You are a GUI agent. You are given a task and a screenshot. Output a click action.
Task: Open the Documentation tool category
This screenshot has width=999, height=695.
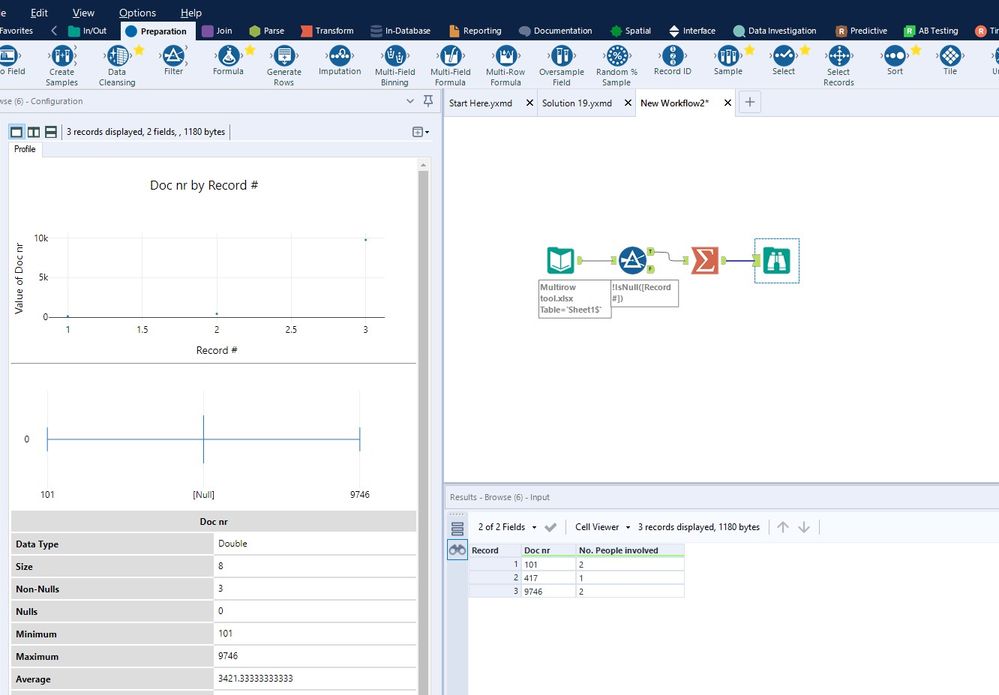click(556, 31)
